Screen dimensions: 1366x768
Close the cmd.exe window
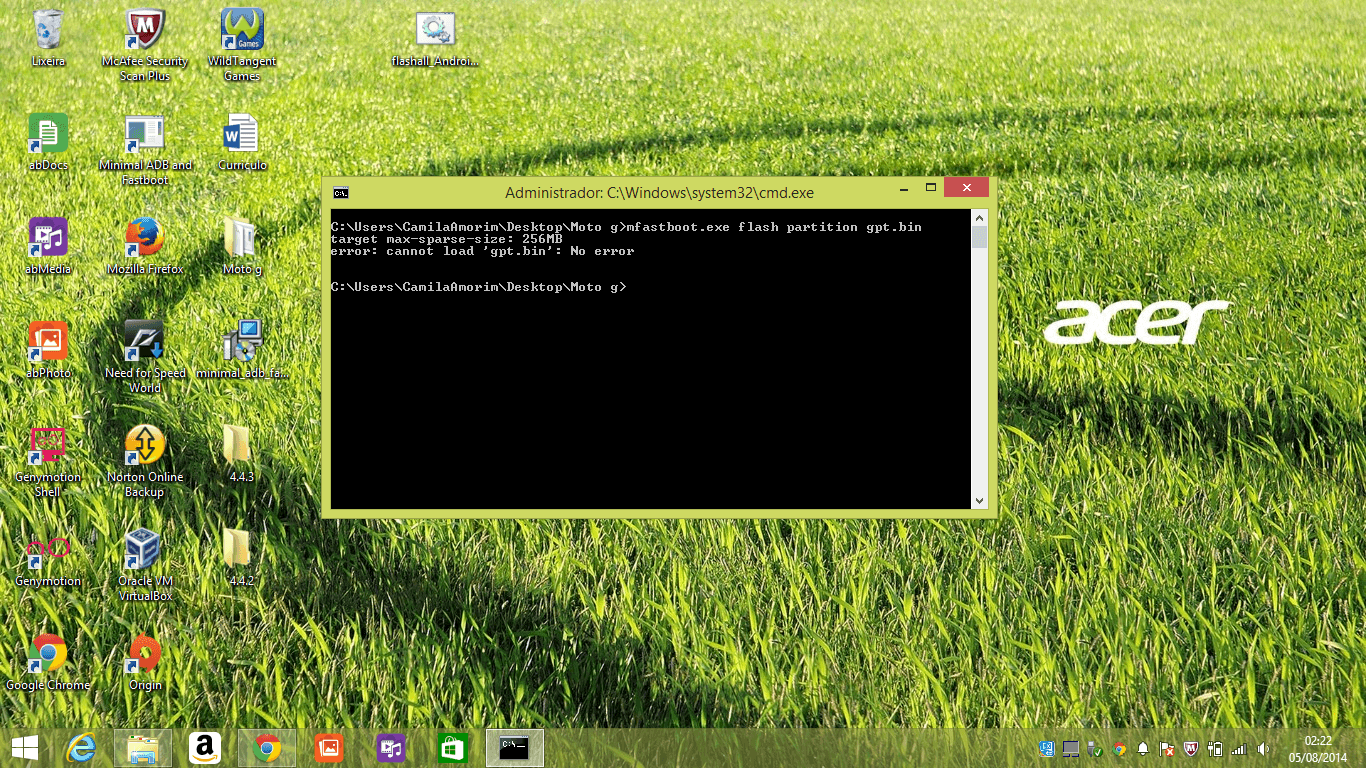point(966,188)
